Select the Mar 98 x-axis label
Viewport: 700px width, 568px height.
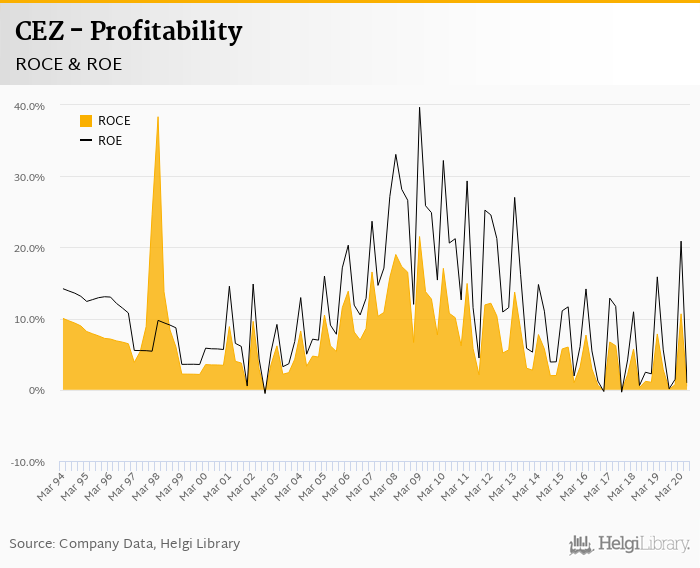pos(146,488)
